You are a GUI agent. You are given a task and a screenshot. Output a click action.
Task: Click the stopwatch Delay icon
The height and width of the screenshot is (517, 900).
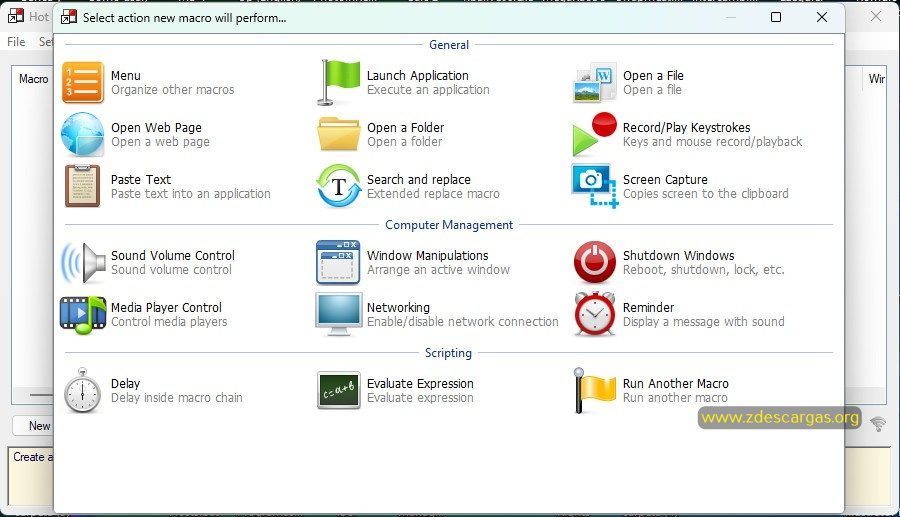[x=83, y=390]
